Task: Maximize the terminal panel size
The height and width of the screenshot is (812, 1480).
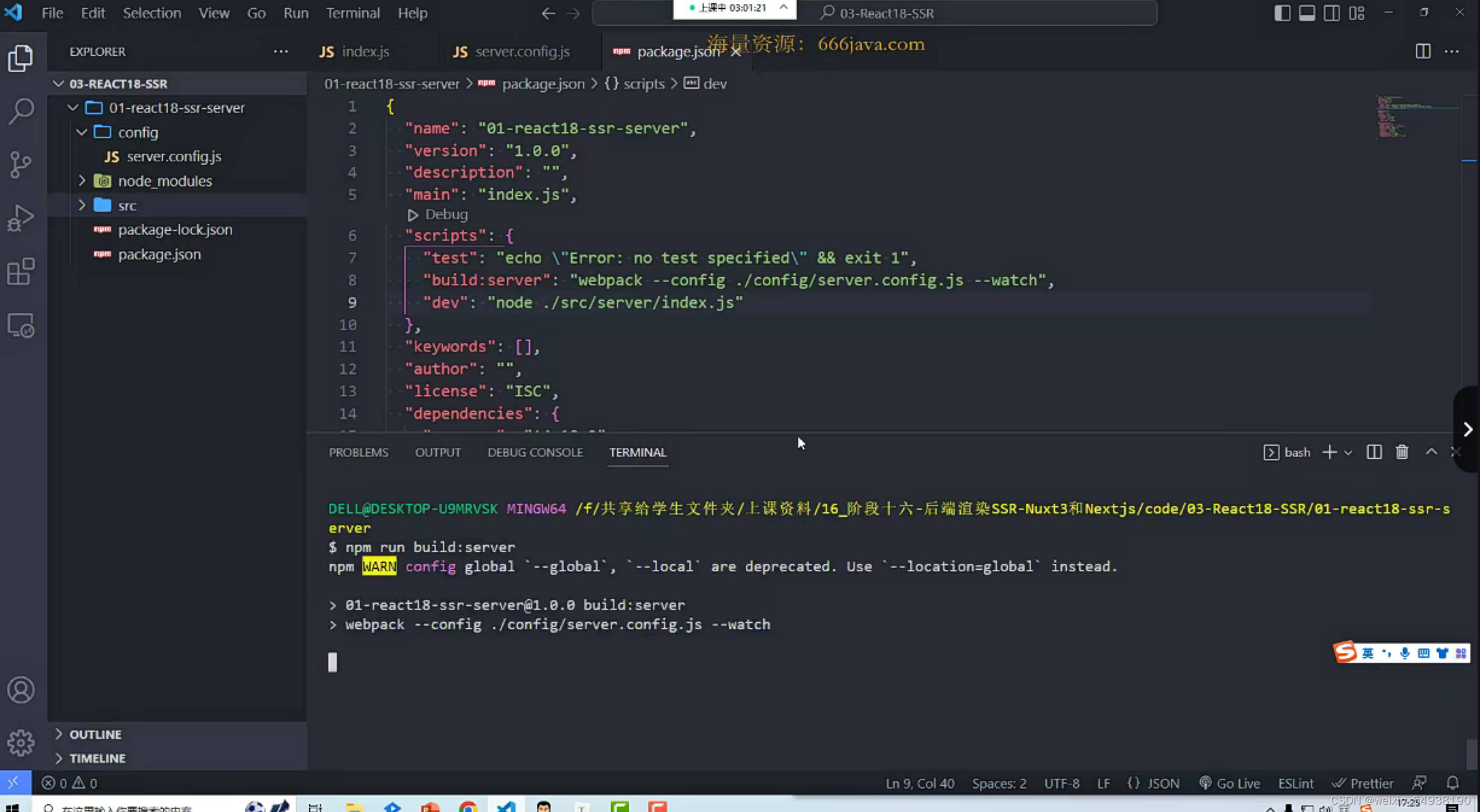Action: pos(1431,452)
